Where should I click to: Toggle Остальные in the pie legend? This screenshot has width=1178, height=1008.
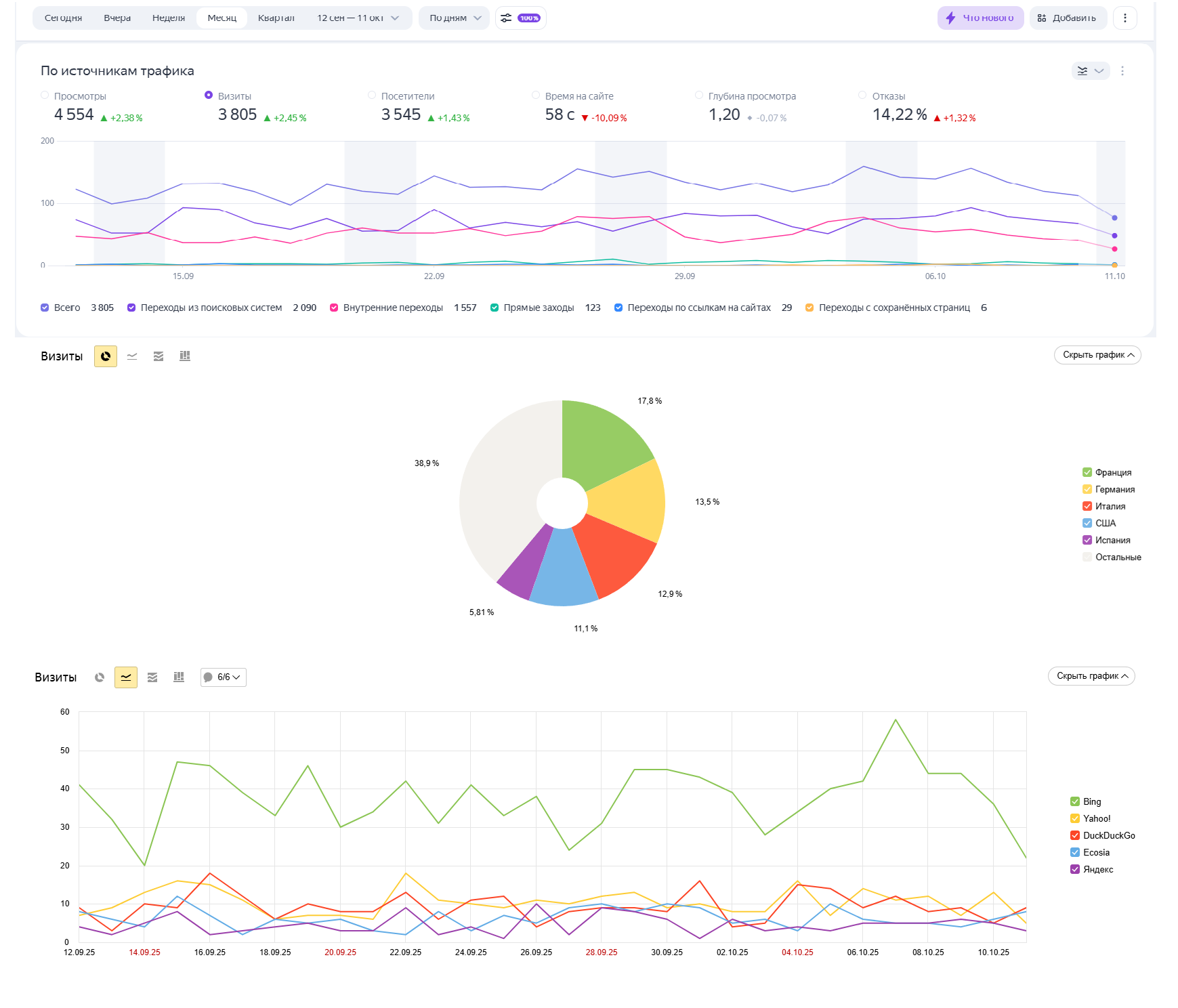[x=1087, y=557]
